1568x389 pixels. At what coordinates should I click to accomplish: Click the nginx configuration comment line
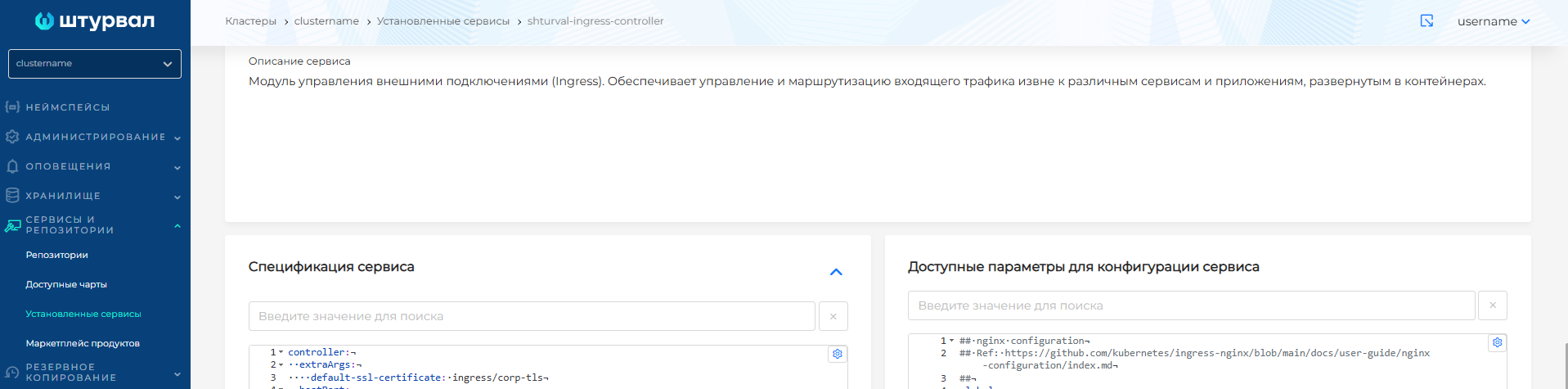[x=1024, y=341]
